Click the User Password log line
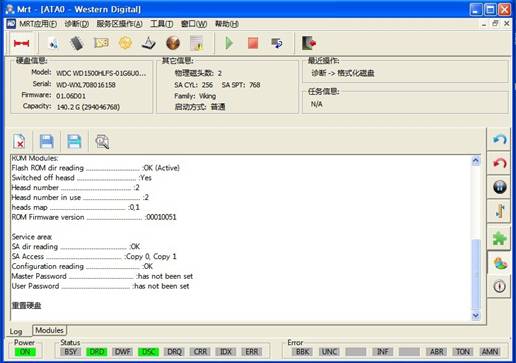Image resolution: width=516 pixels, height=363 pixels. pos(100,286)
